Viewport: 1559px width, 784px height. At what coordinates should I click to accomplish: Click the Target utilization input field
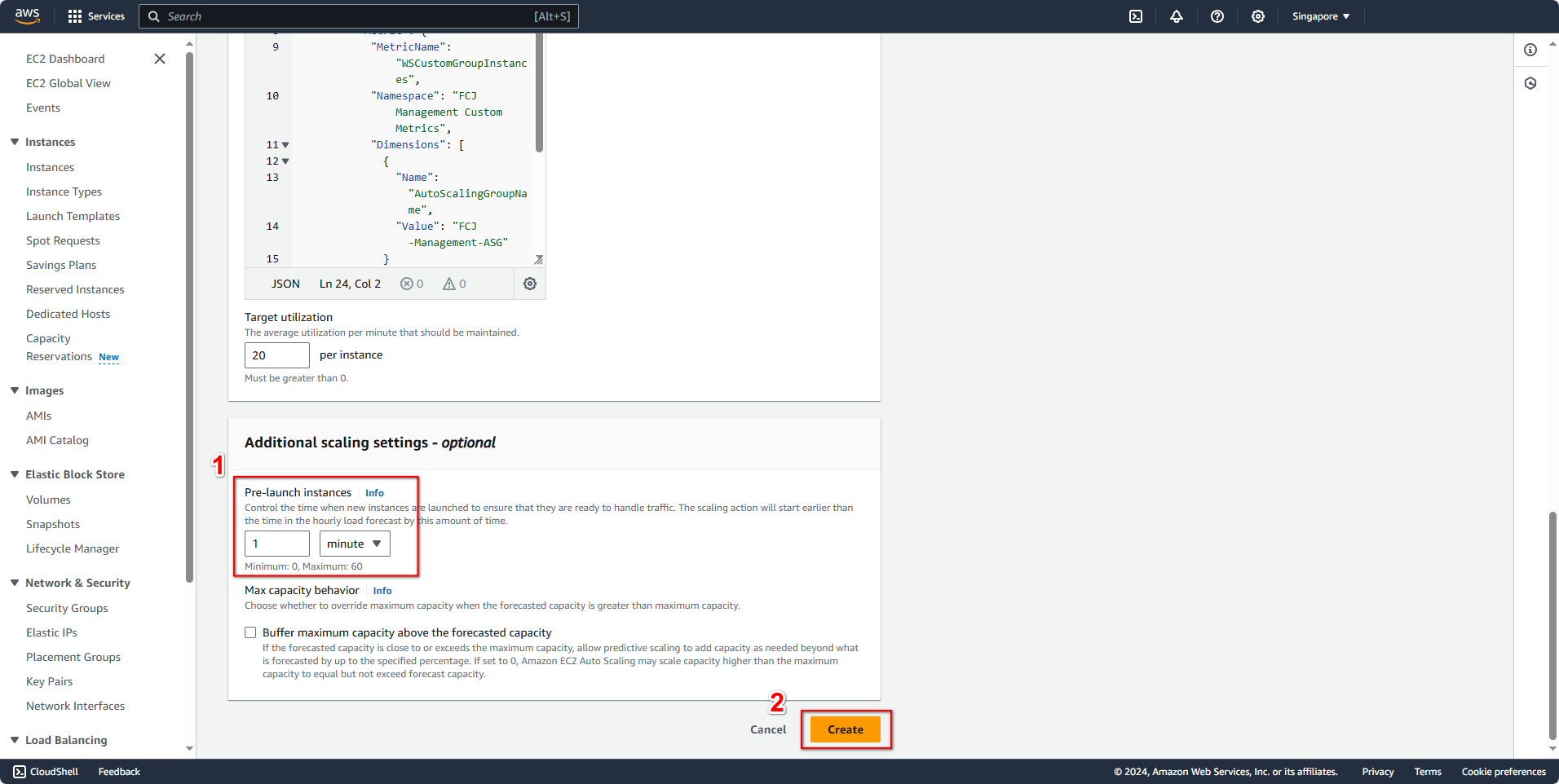tap(276, 355)
